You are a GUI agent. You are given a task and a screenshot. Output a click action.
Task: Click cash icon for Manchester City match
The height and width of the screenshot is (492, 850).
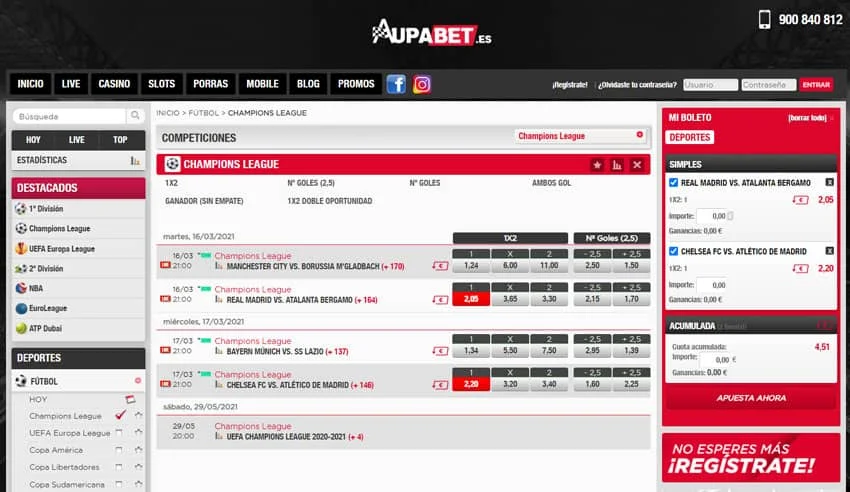click(440, 266)
